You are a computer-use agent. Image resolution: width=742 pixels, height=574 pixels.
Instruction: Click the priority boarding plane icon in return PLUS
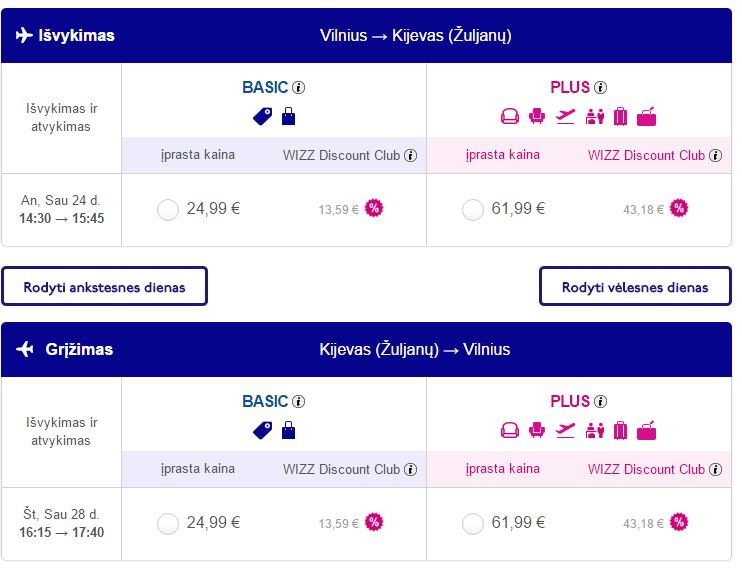(565, 430)
